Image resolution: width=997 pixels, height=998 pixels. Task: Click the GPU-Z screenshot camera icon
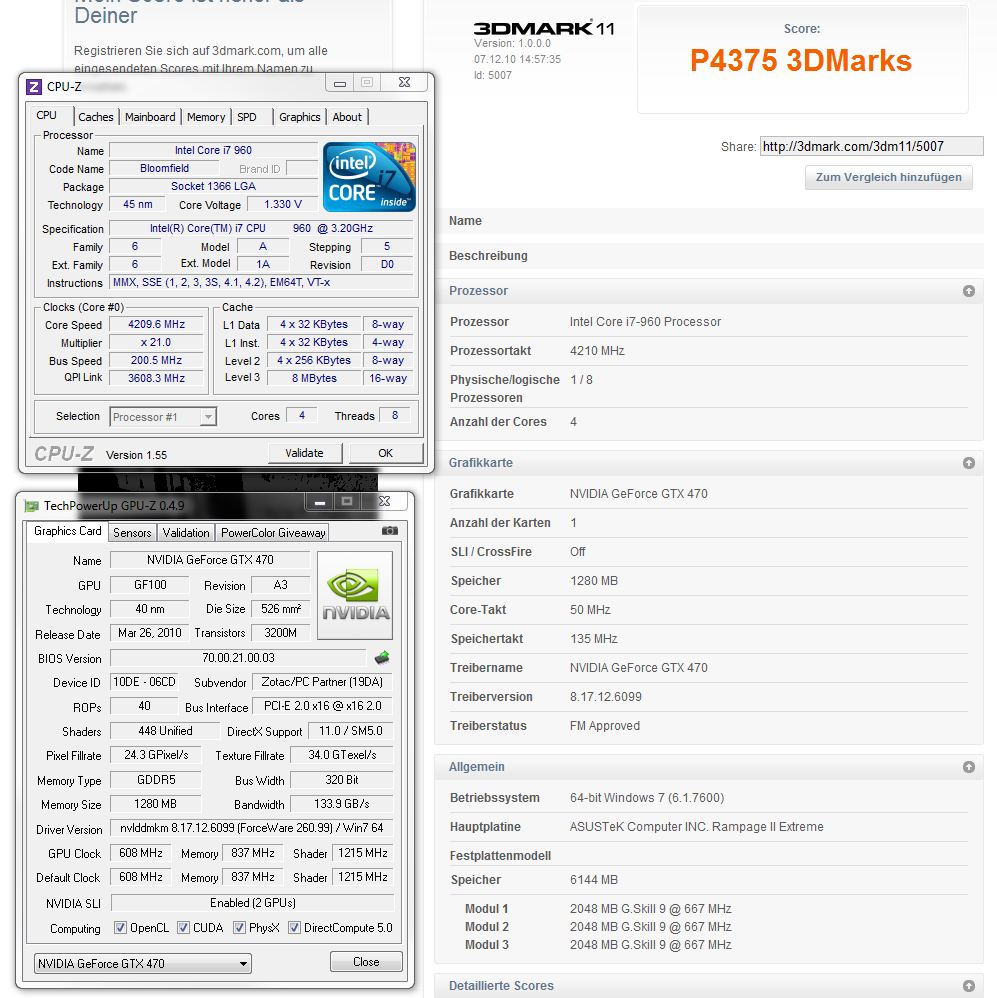[x=389, y=531]
